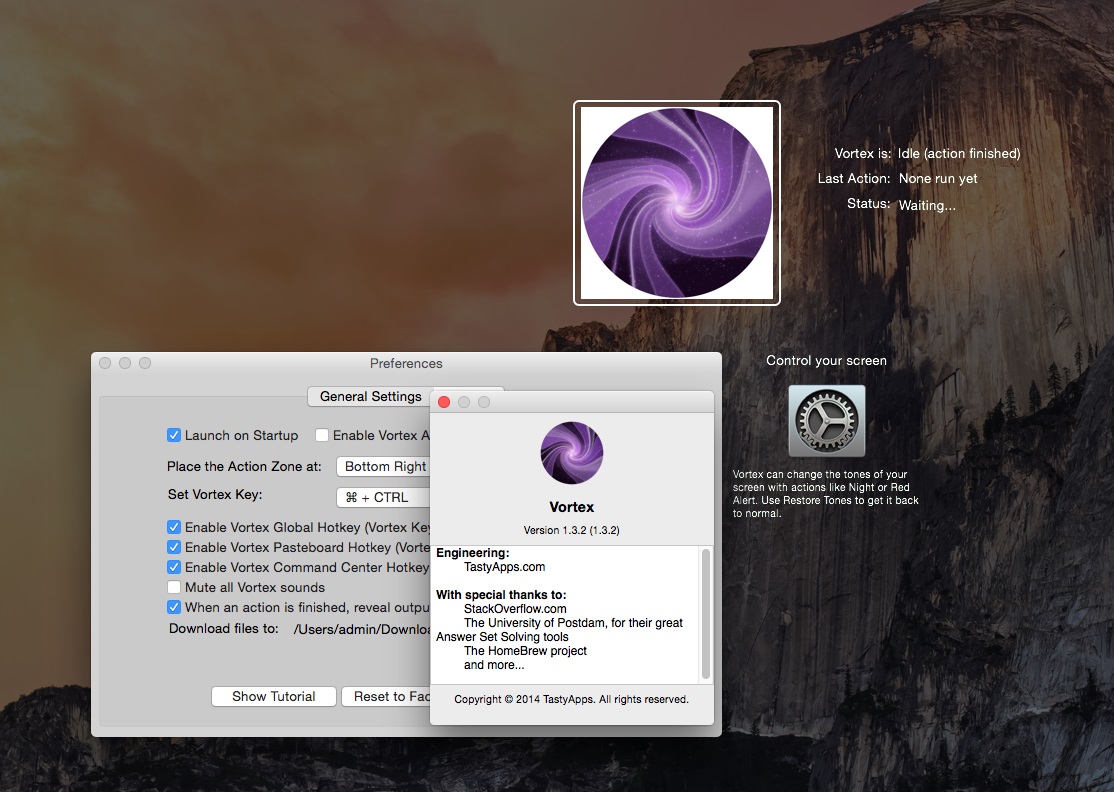Click the Vortex logo in About window
The image size is (1114, 792).
tap(572, 453)
